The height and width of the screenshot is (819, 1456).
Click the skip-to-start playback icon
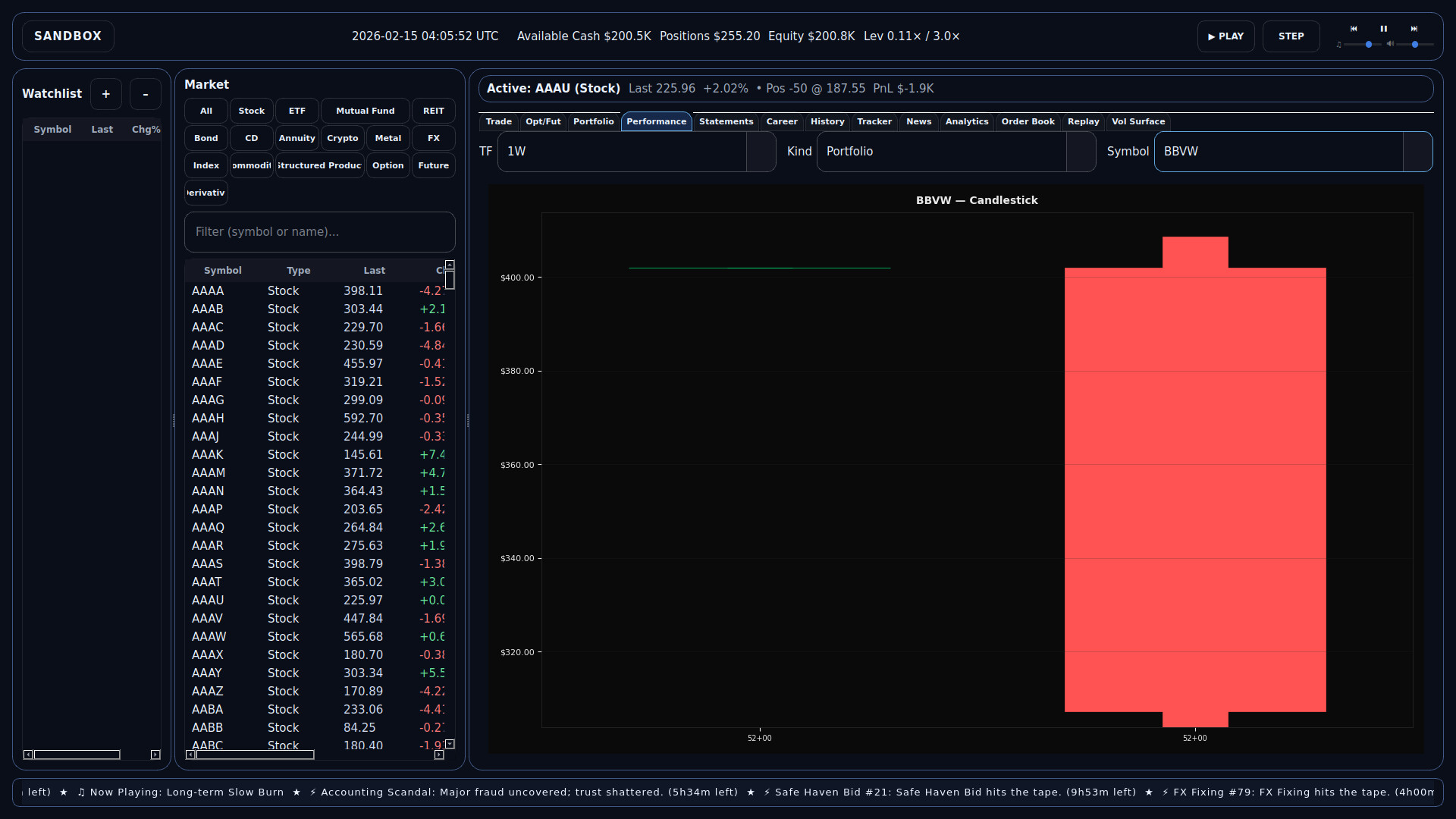pos(1353,29)
